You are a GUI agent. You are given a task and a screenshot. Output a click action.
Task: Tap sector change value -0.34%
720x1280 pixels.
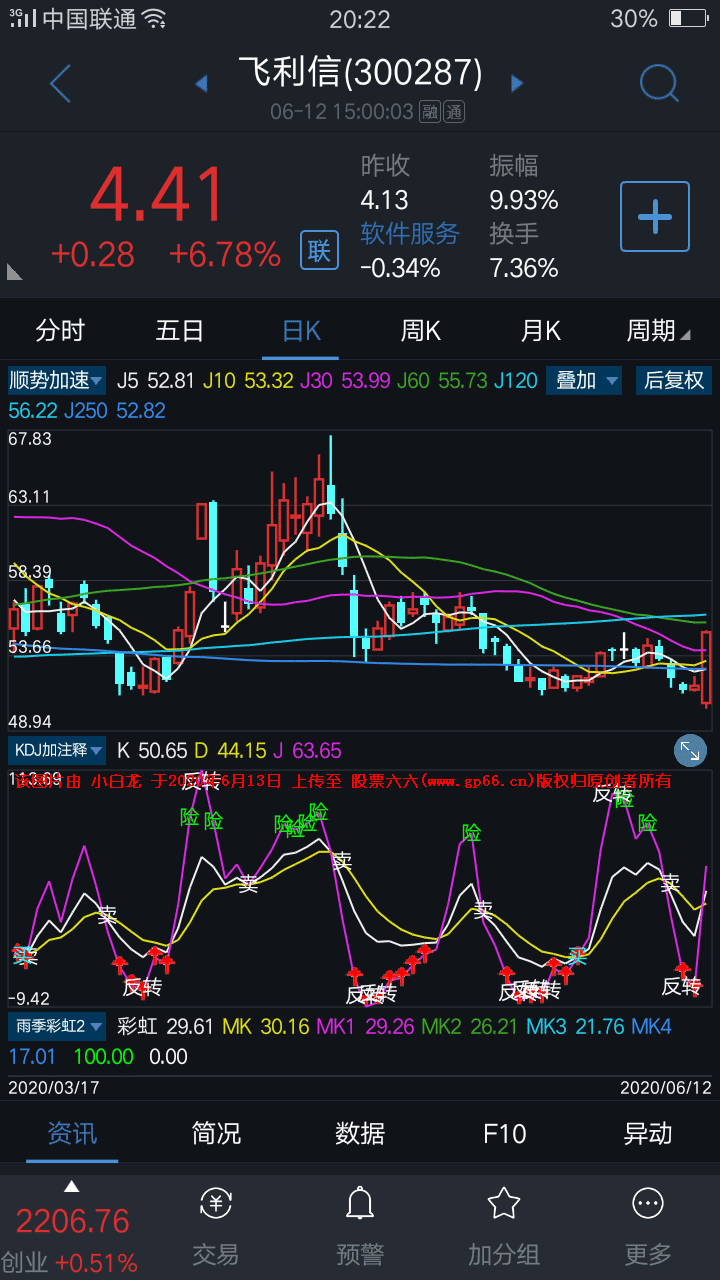coord(400,267)
